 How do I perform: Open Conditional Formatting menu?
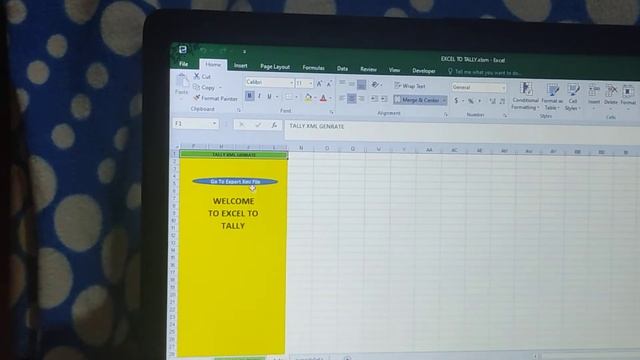click(525, 96)
